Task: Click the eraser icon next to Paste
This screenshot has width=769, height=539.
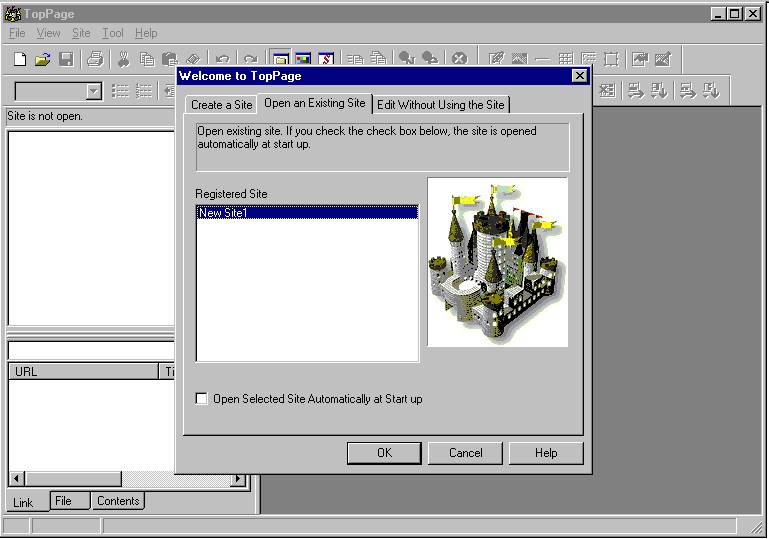Action: click(193, 59)
